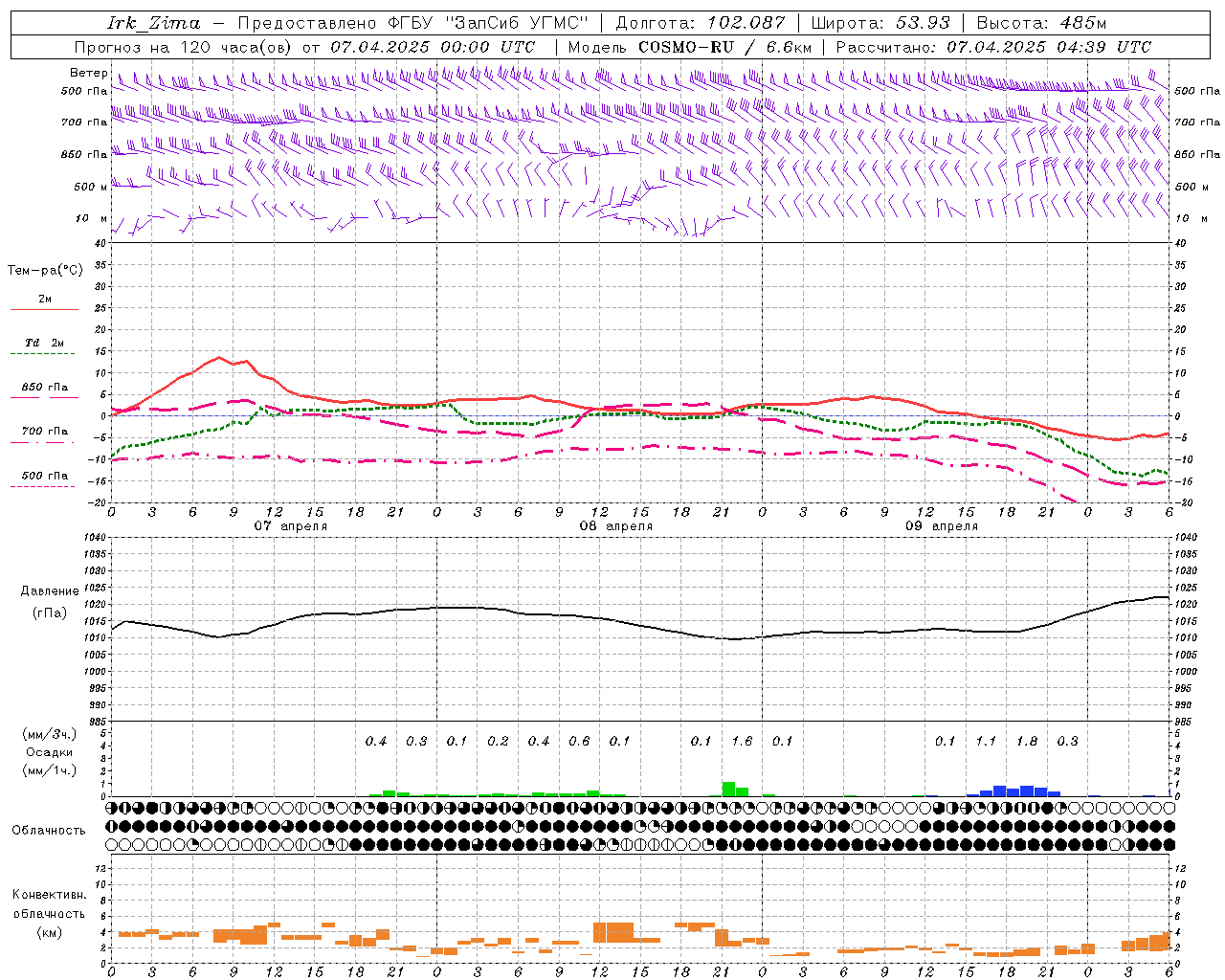Click the forecast start time 07.04.2025 00:00 UTC
1225x980 pixels.
pyautogui.click(x=433, y=47)
